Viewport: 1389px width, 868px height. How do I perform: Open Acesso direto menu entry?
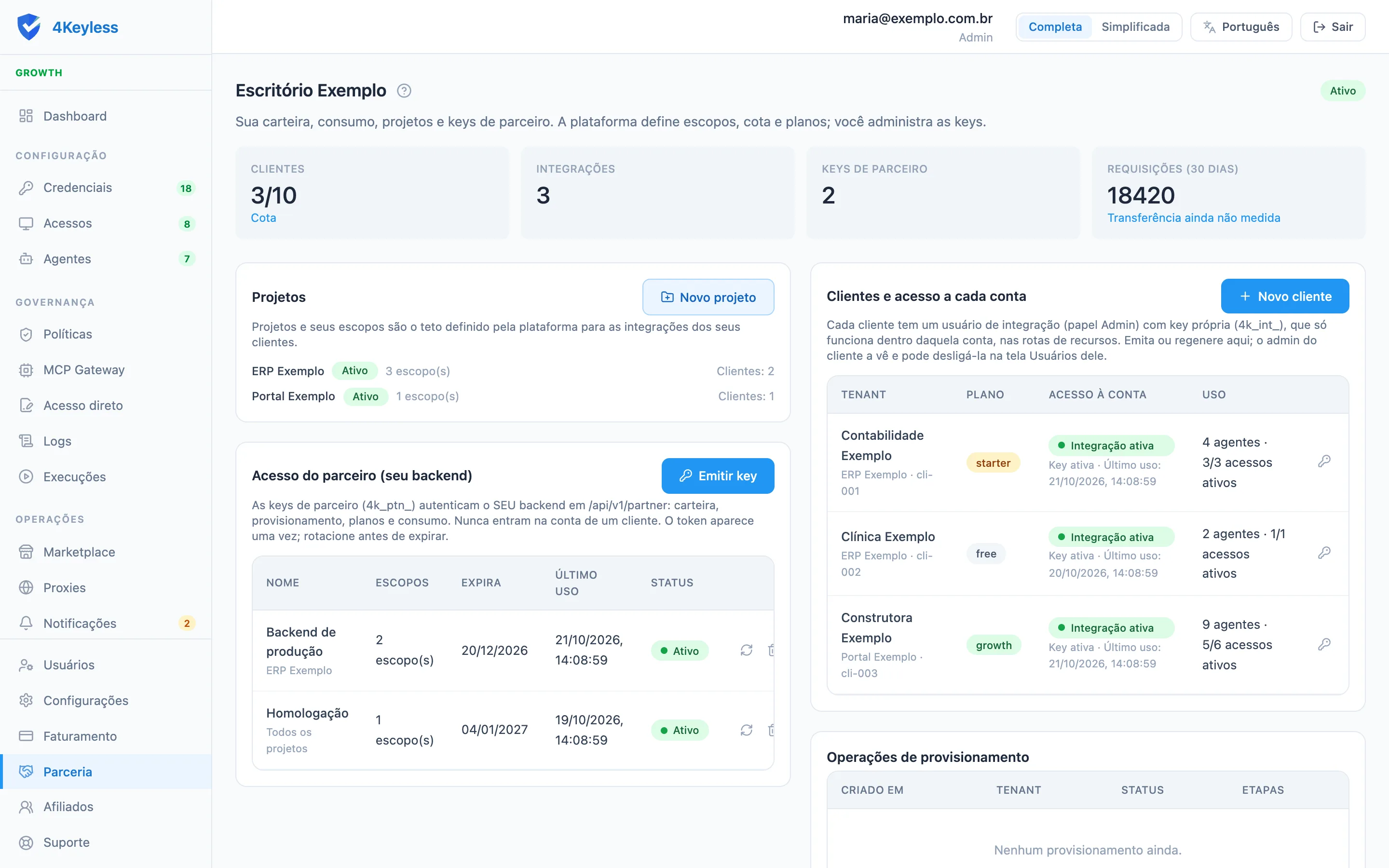[106, 405]
